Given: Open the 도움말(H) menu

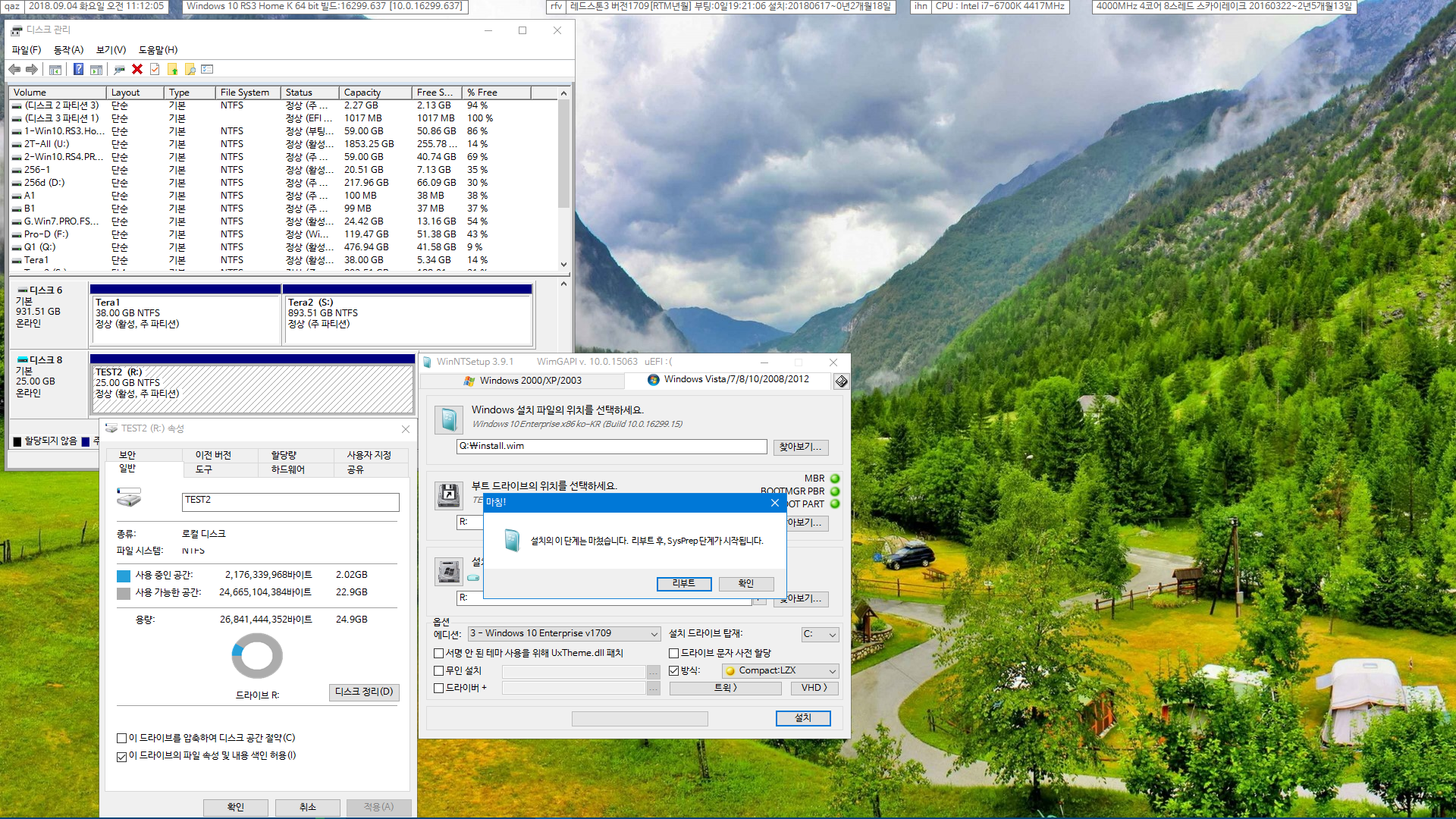Looking at the screenshot, I should coord(158,50).
